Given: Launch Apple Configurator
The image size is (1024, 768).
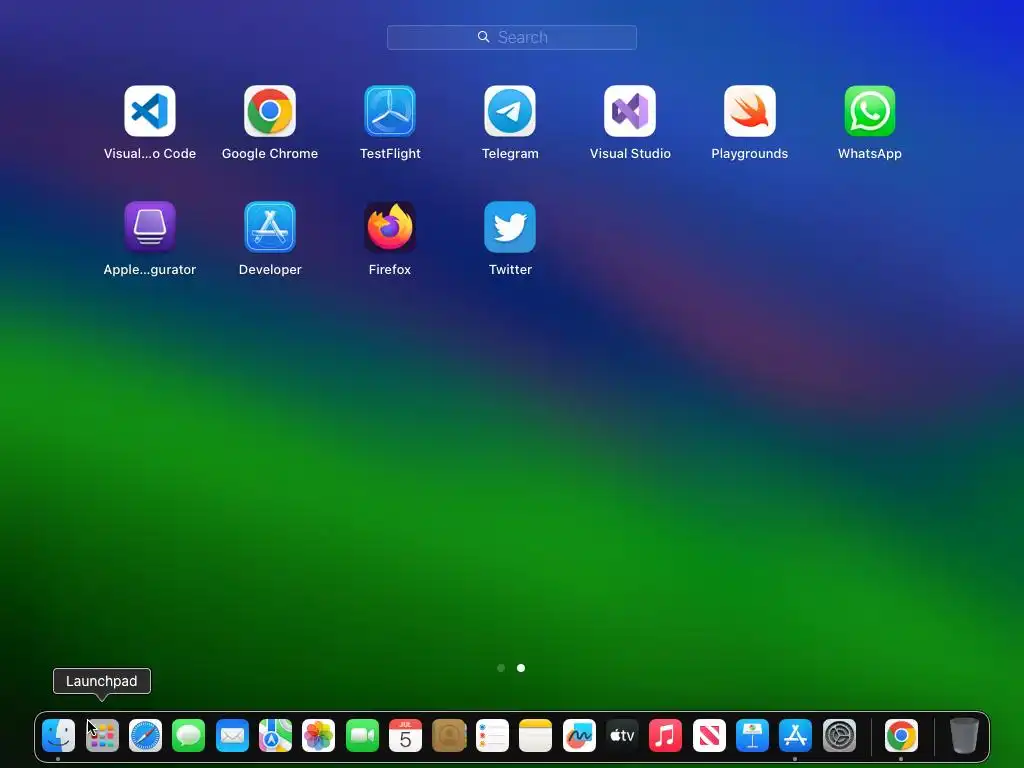Looking at the screenshot, I should click(x=150, y=227).
